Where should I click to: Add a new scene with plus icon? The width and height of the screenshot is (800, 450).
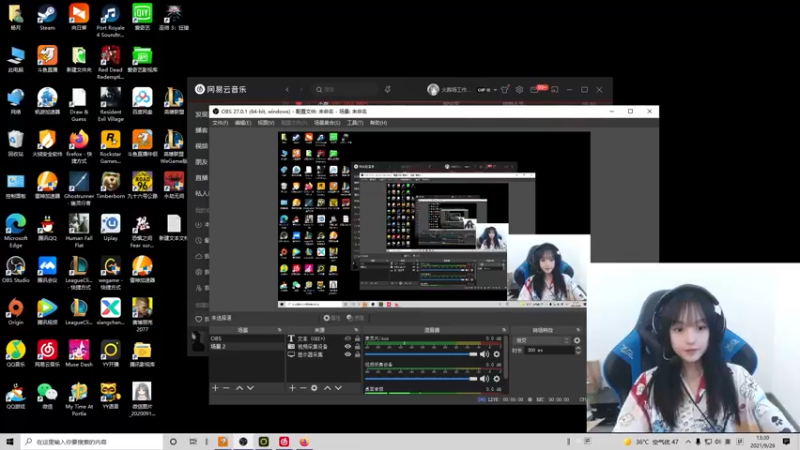[215, 388]
